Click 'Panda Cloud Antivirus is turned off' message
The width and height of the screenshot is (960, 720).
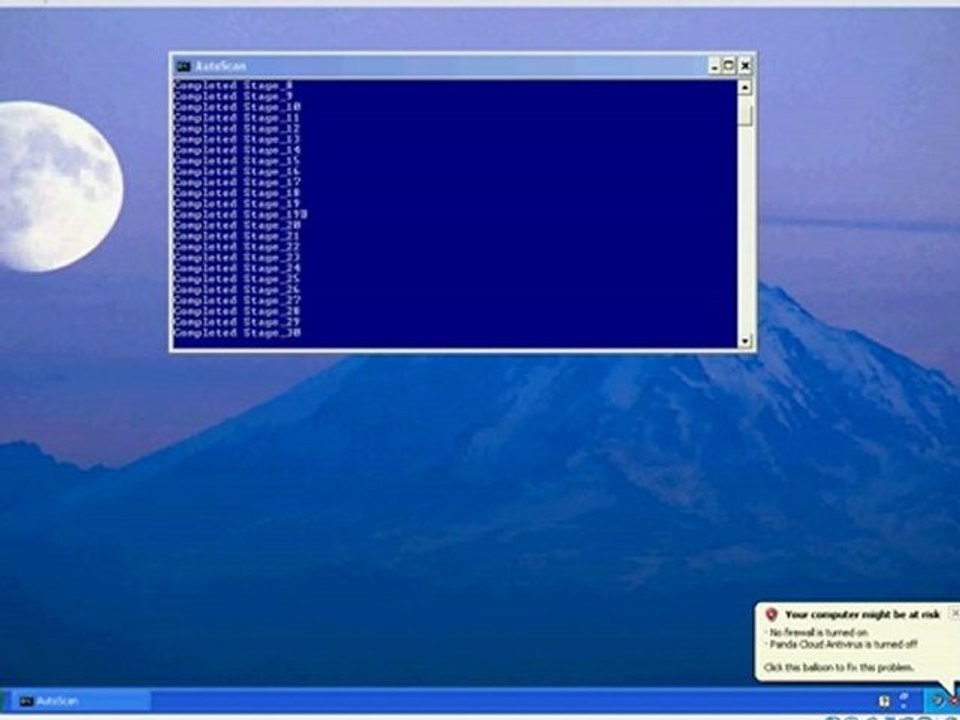[x=843, y=644]
